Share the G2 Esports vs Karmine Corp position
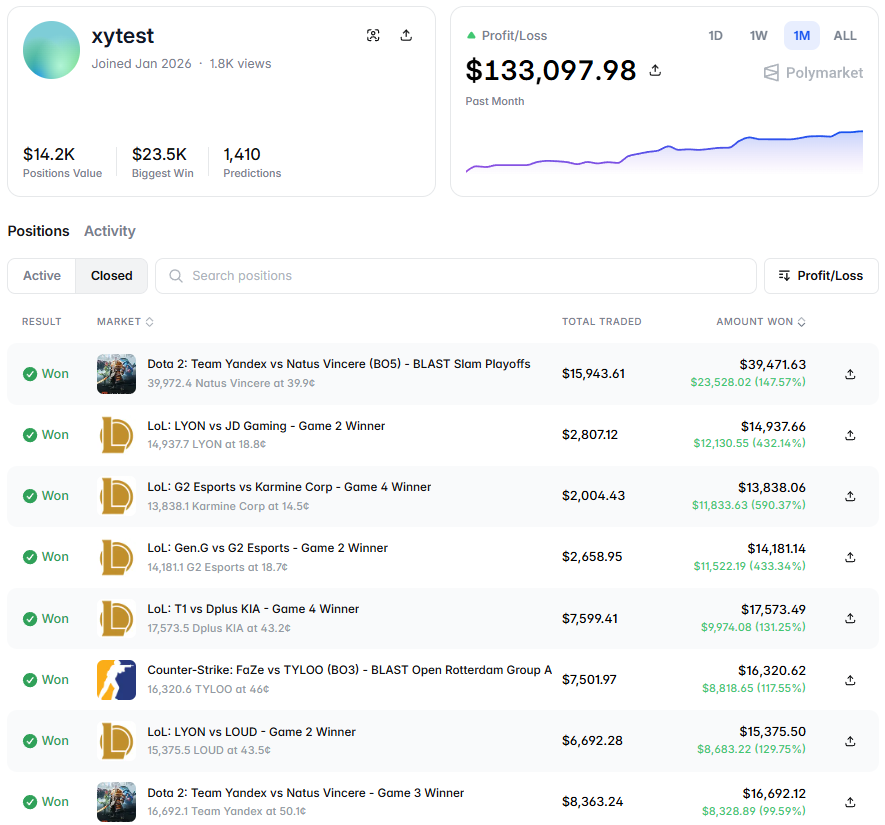 [850, 496]
